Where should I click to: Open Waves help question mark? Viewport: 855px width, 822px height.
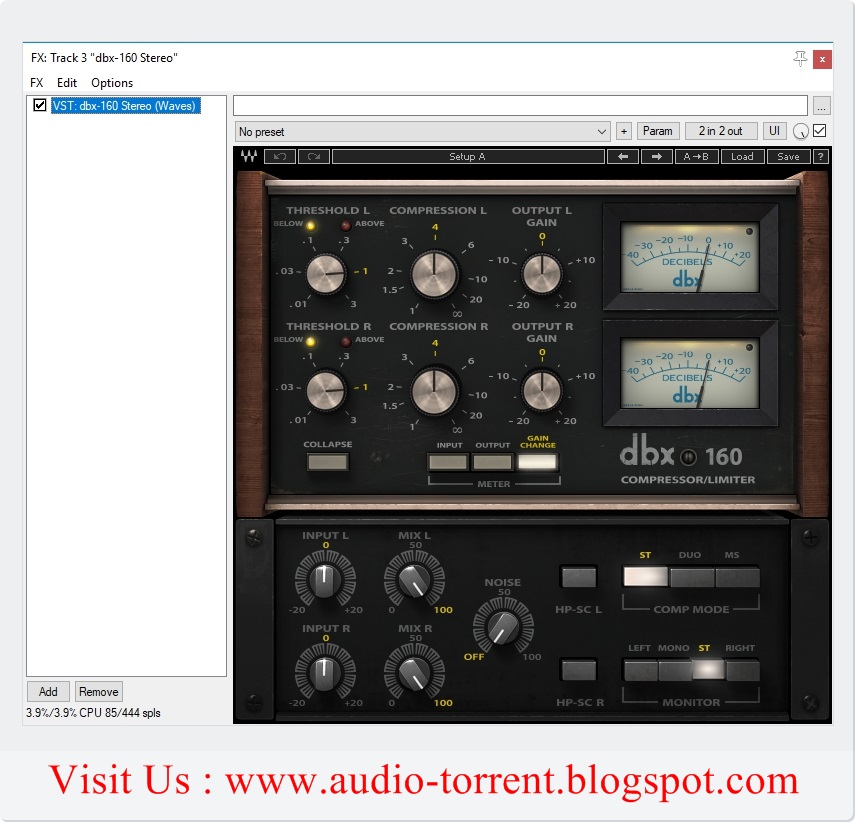click(820, 157)
